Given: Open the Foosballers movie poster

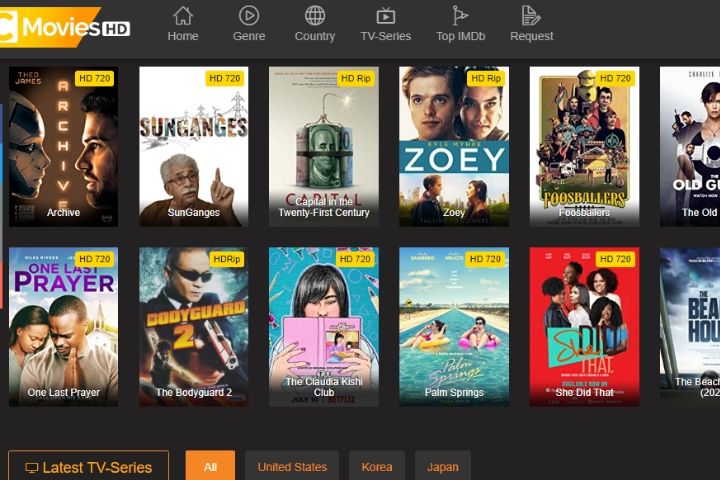Looking at the screenshot, I should 585,147.
